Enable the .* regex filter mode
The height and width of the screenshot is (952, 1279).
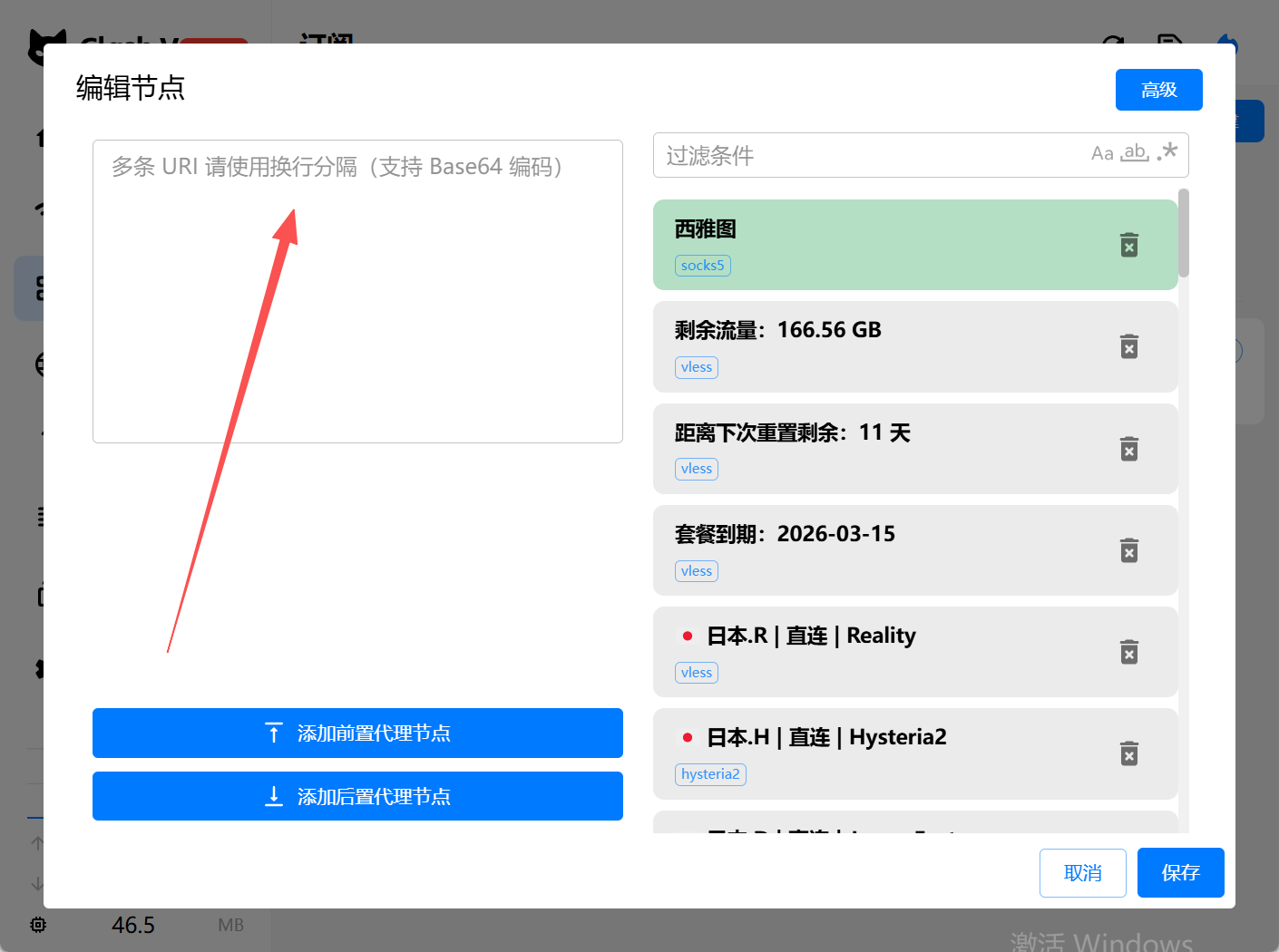pos(1167,153)
